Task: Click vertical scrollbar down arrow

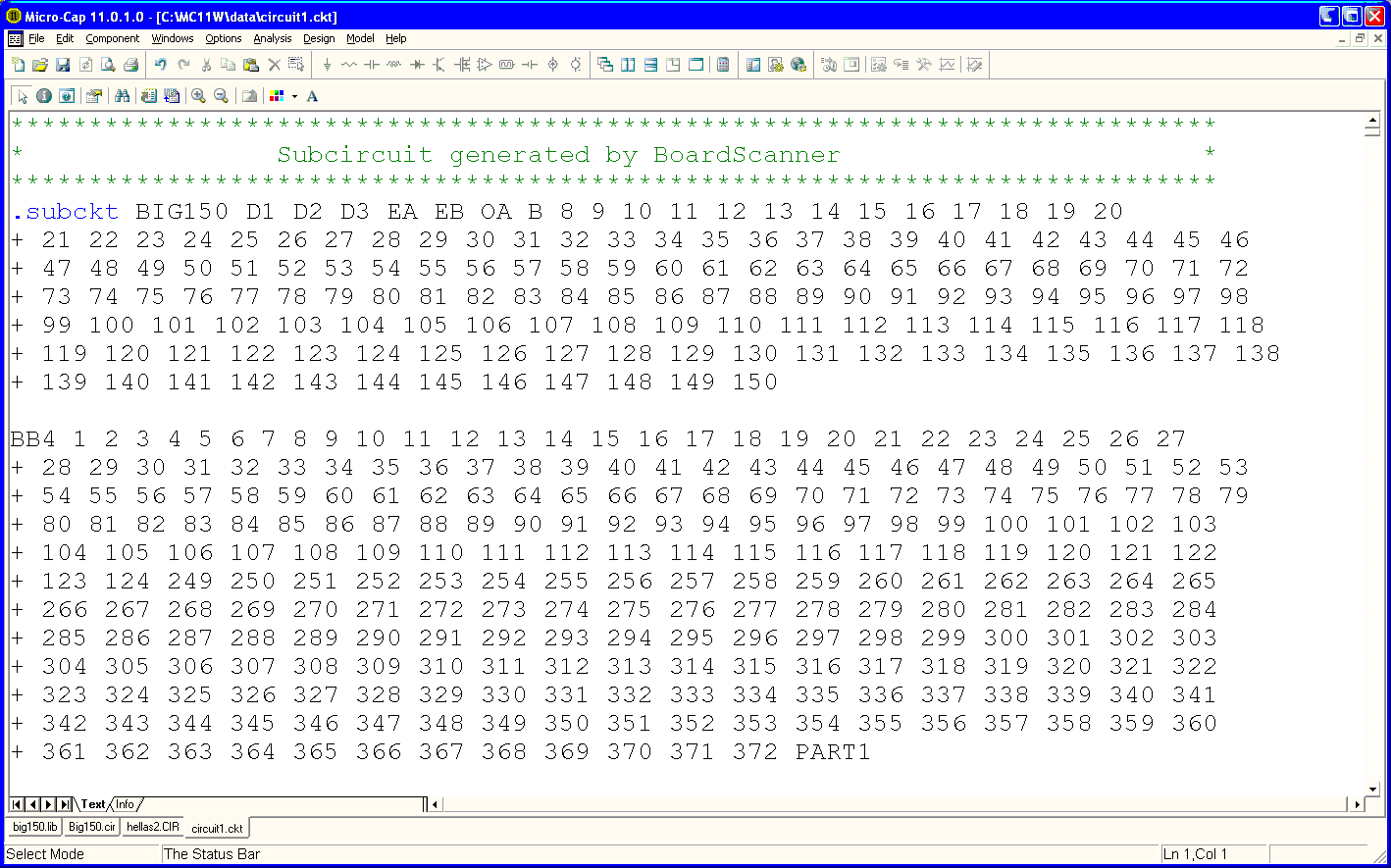Action: [1372, 789]
